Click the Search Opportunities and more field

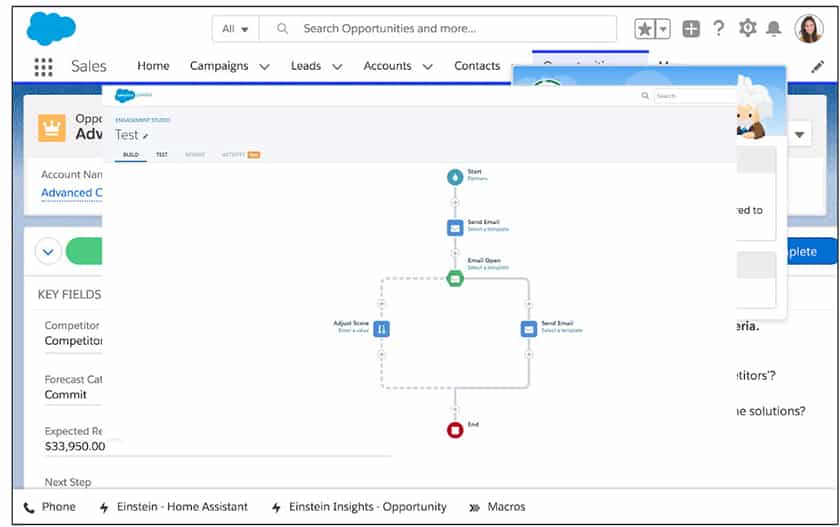pos(438,29)
